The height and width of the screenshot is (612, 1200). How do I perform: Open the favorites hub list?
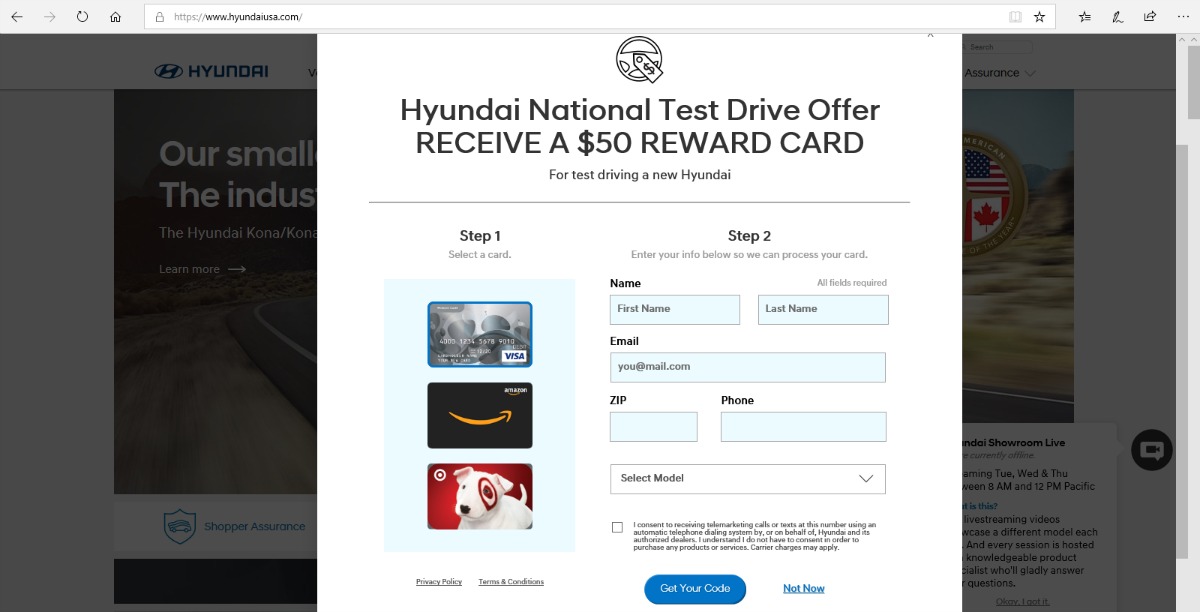click(1085, 17)
